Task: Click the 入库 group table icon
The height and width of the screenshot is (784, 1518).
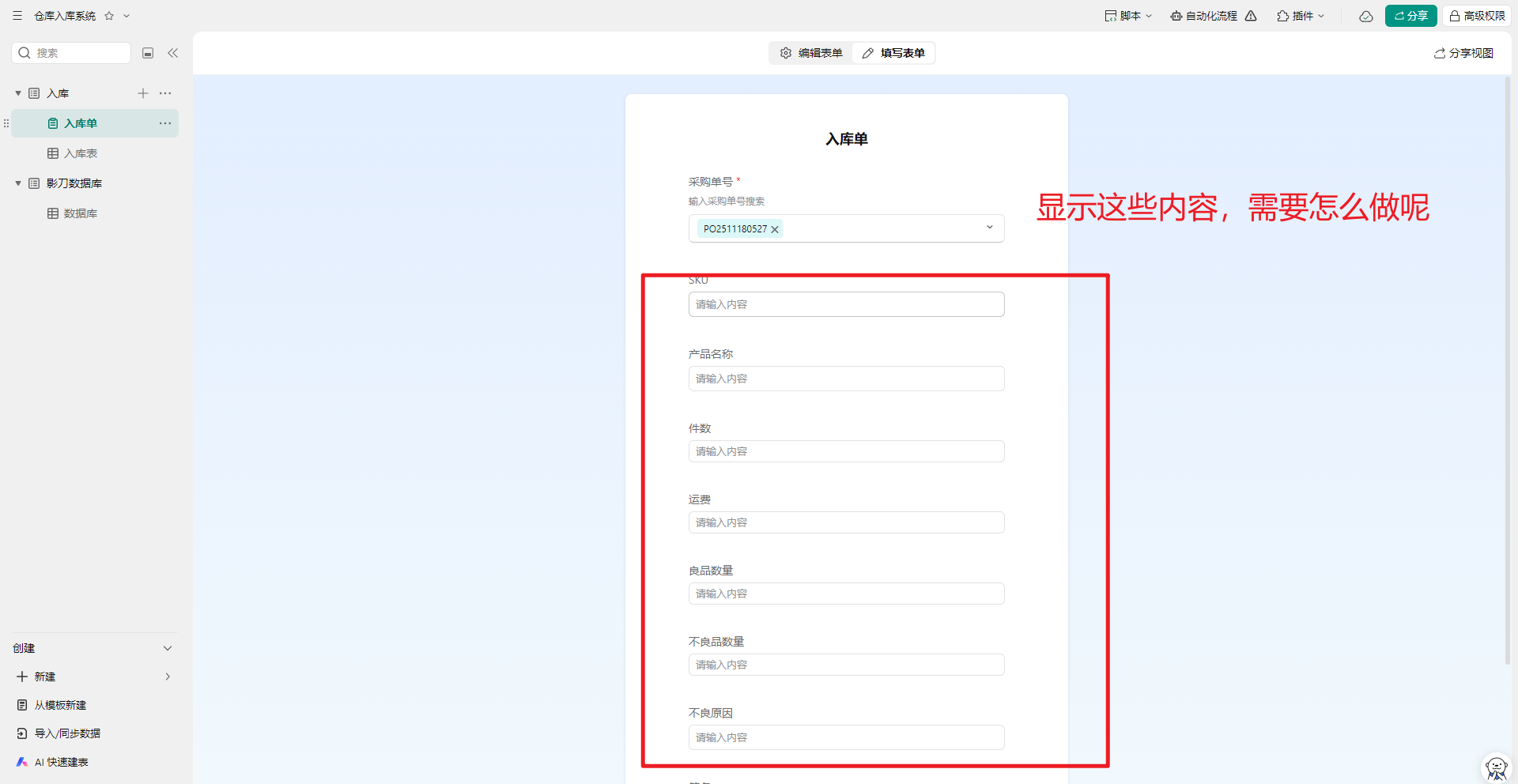Action: (x=34, y=93)
